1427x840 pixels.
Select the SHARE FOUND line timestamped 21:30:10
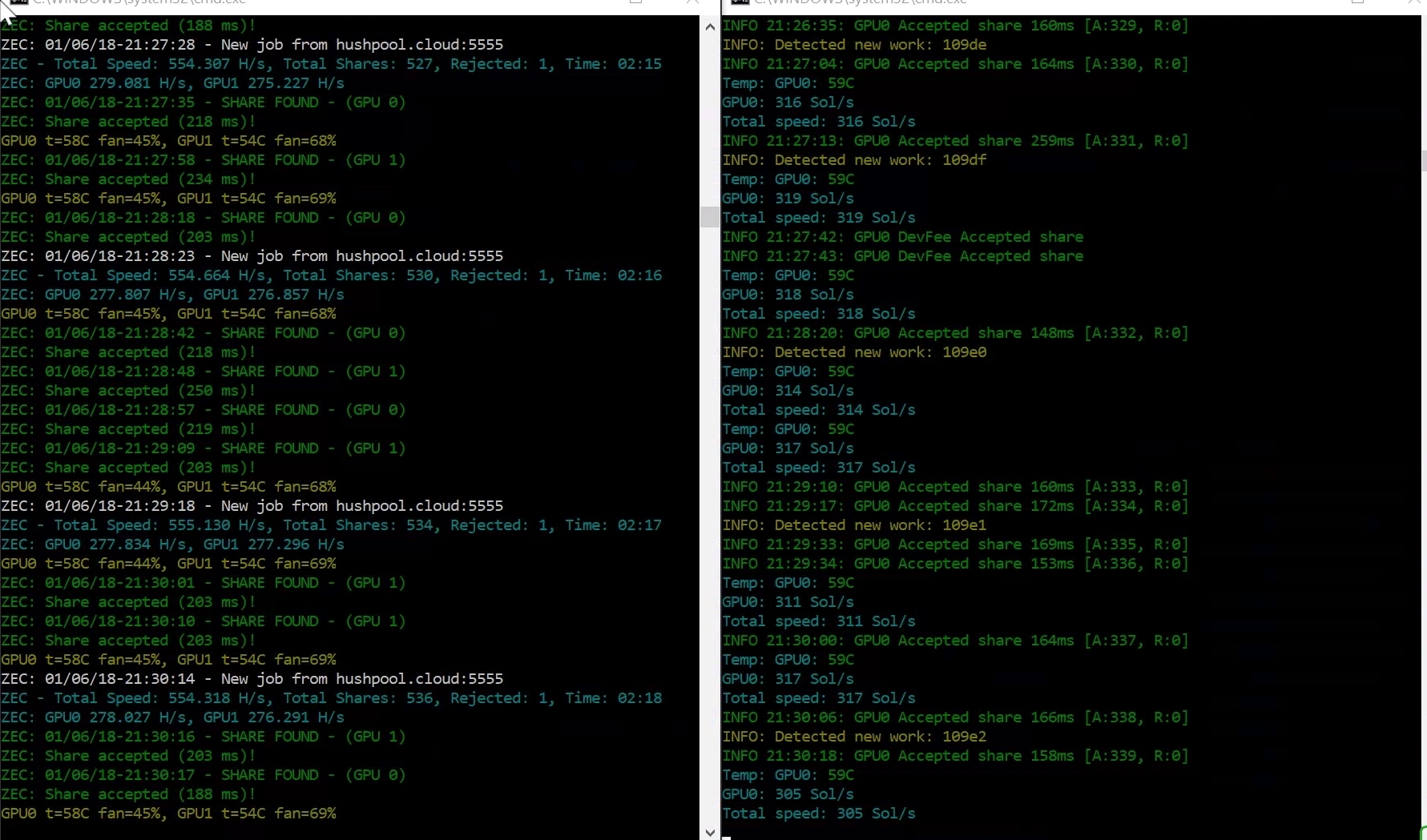point(204,621)
